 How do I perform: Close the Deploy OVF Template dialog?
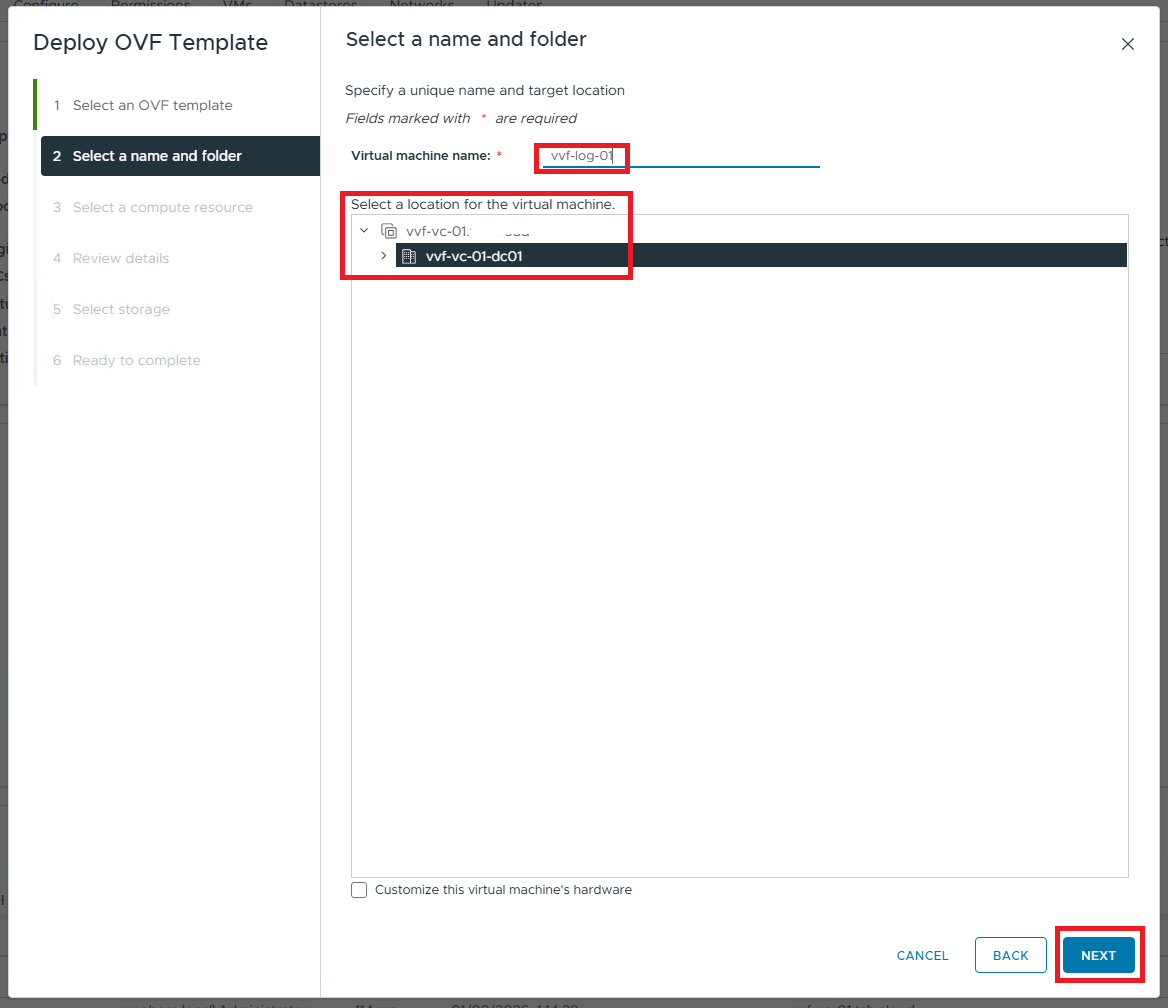(1127, 44)
